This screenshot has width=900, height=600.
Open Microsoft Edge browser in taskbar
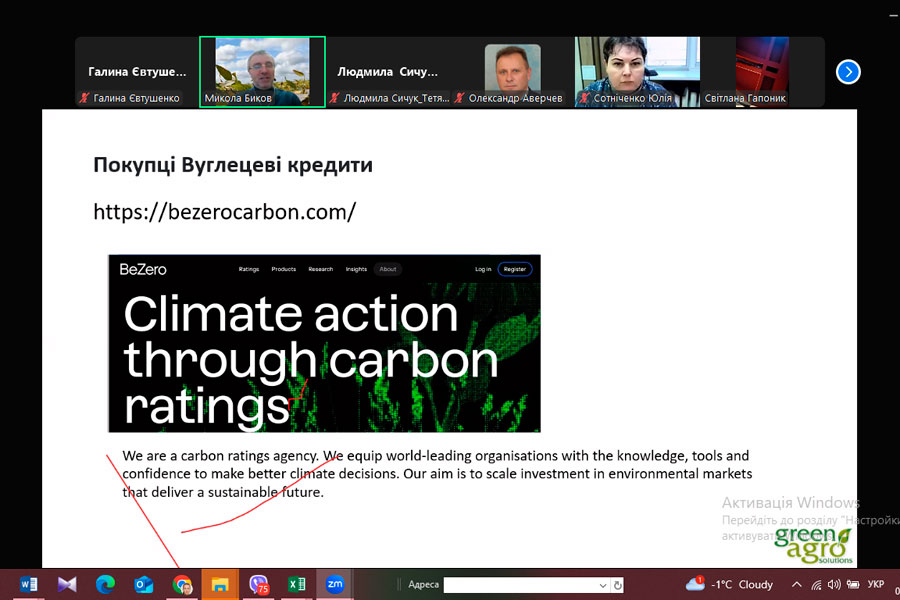[105, 584]
